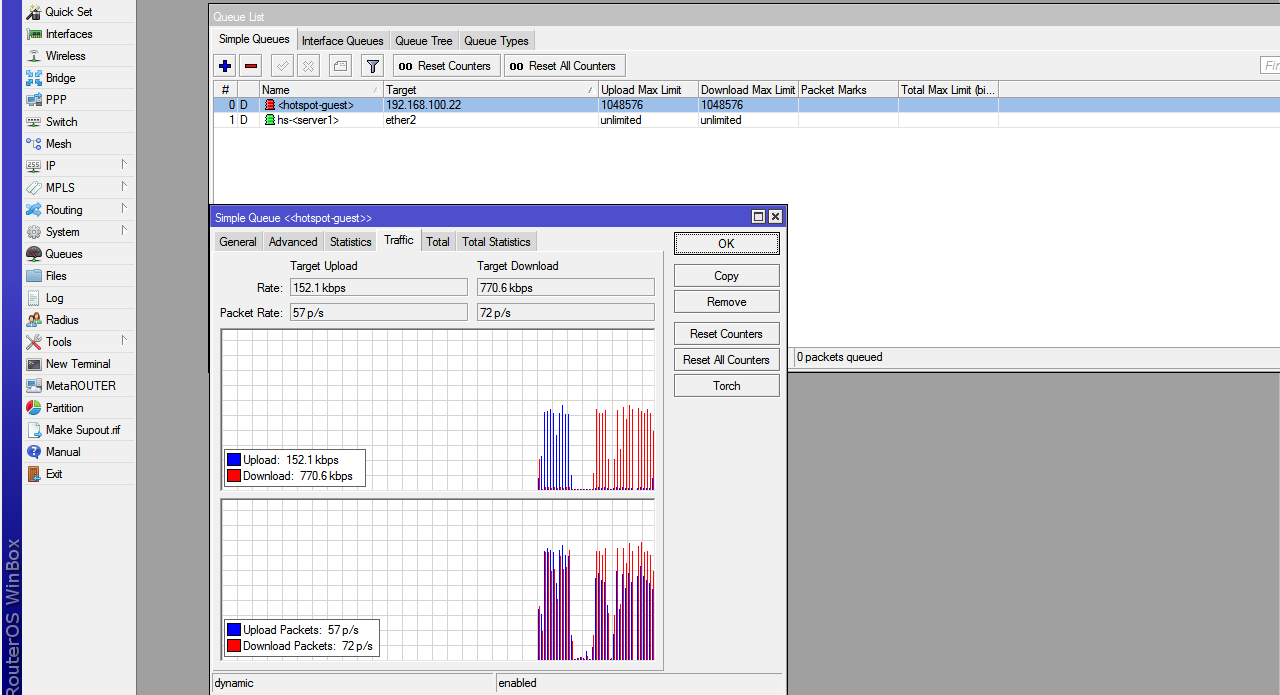Open the PPP sidebar icon

tap(34, 100)
